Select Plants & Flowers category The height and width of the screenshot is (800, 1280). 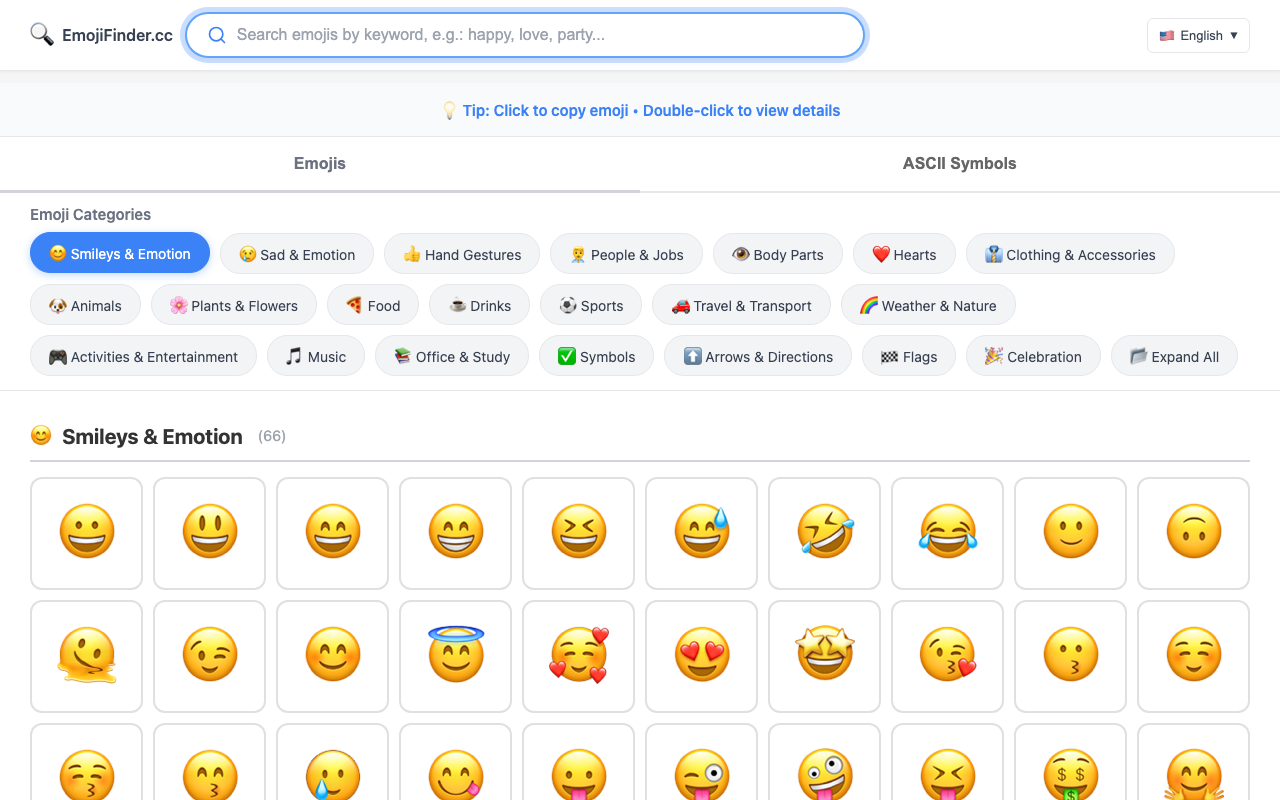(x=234, y=305)
